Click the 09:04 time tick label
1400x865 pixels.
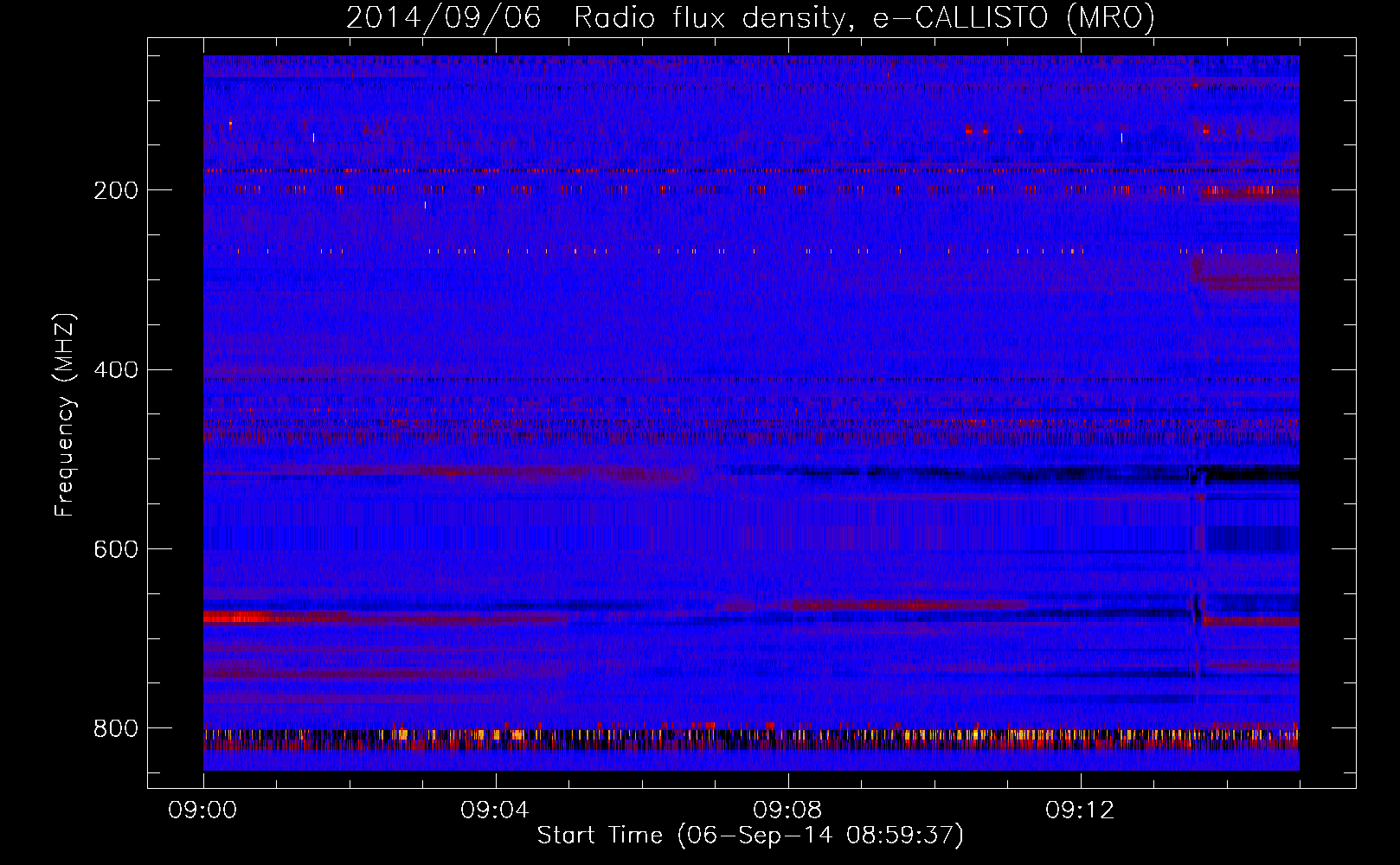point(495,810)
